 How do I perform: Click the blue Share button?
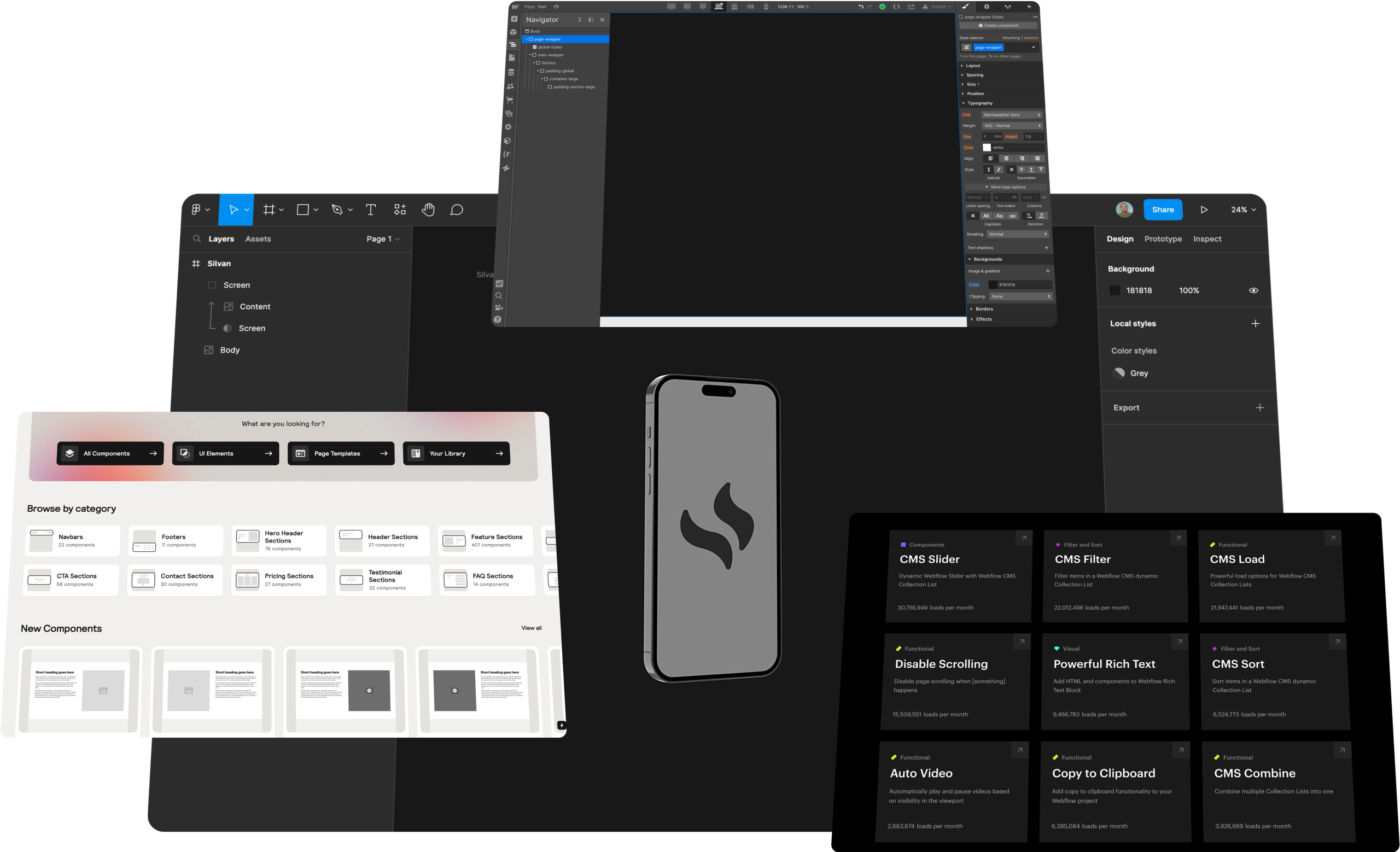[1163, 209]
